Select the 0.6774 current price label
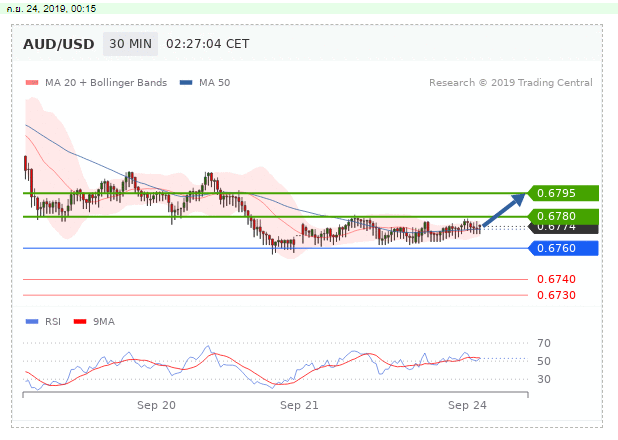This screenshot has height=440, width=618. tap(563, 229)
